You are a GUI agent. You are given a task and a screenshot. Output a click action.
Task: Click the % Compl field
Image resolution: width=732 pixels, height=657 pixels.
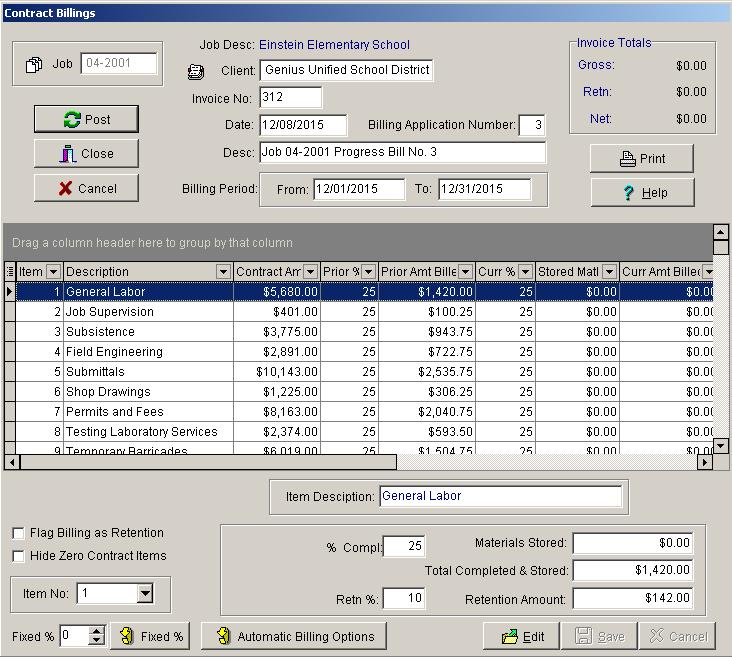403,546
